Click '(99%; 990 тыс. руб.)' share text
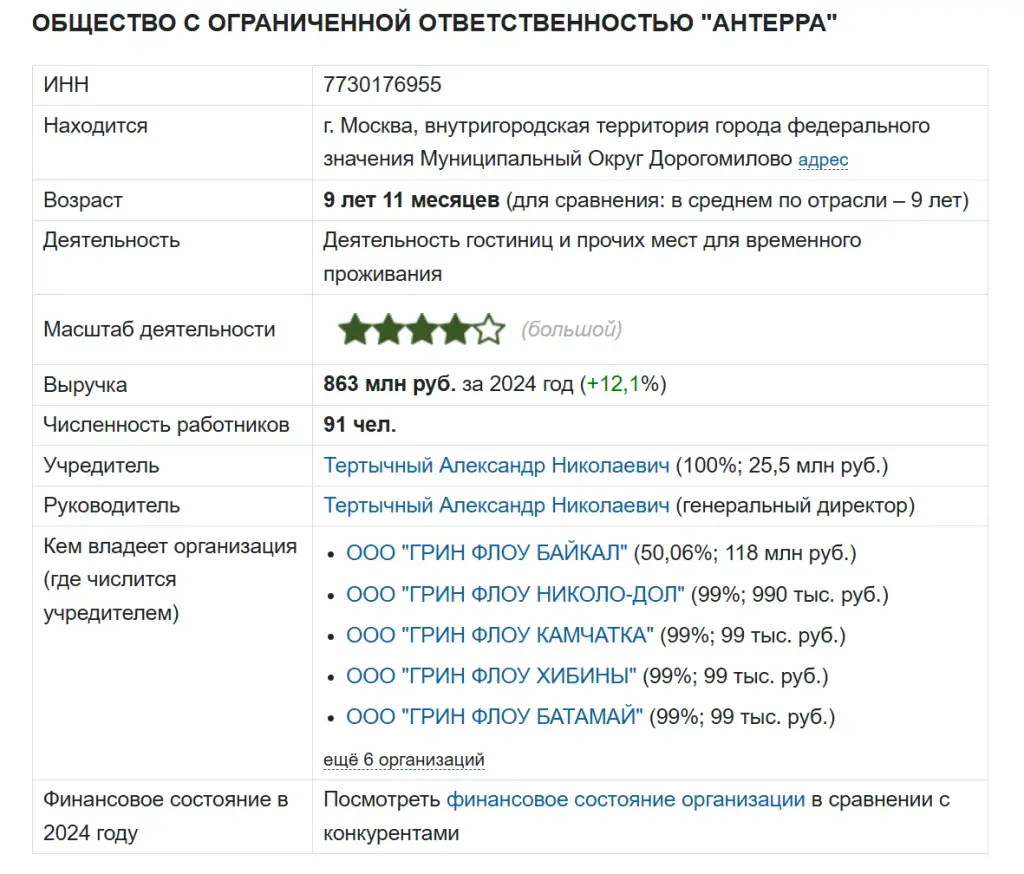Screen dimensions: 1024x874 (790, 594)
